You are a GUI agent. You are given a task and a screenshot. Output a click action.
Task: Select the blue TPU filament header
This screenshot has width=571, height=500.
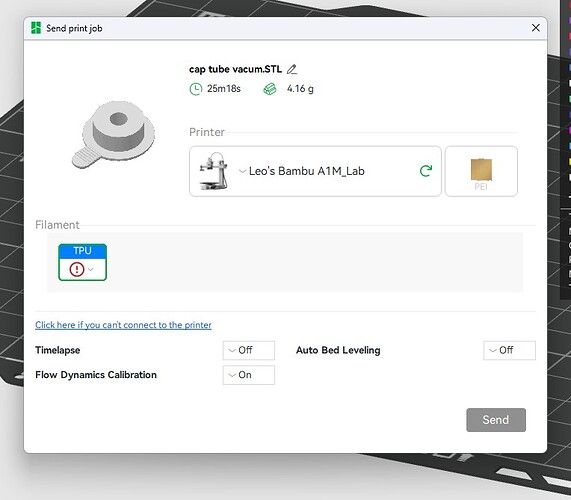pos(82,251)
